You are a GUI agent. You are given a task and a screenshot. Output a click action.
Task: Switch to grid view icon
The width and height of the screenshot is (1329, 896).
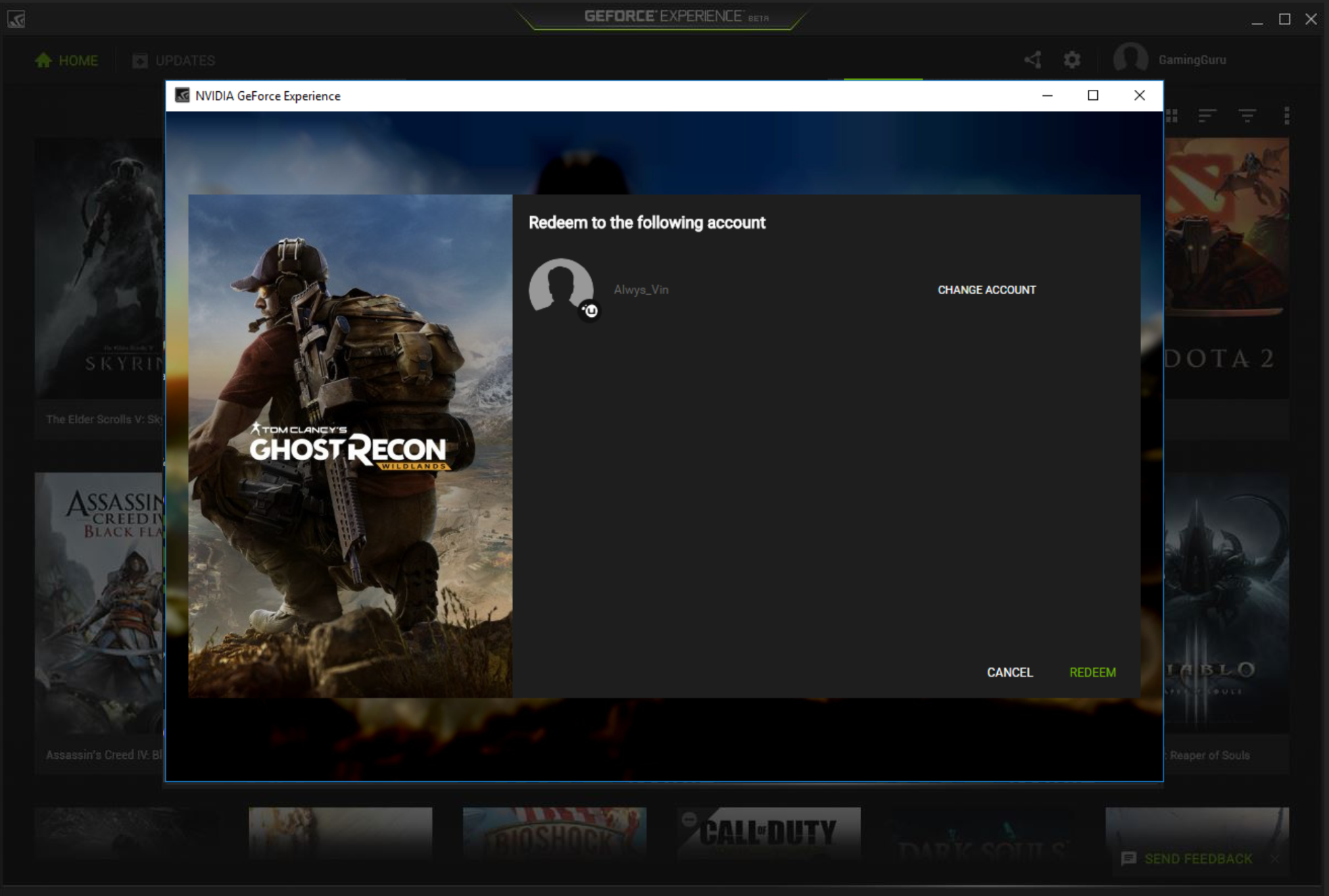click(1172, 116)
